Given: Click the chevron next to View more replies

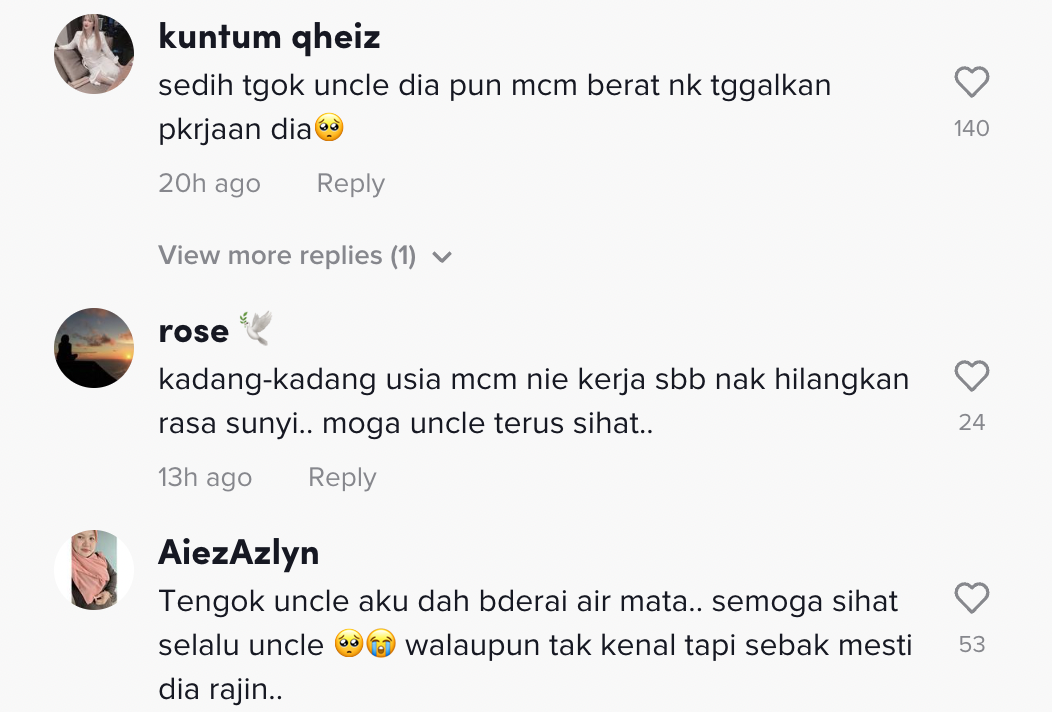Looking at the screenshot, I should point(442,257).
